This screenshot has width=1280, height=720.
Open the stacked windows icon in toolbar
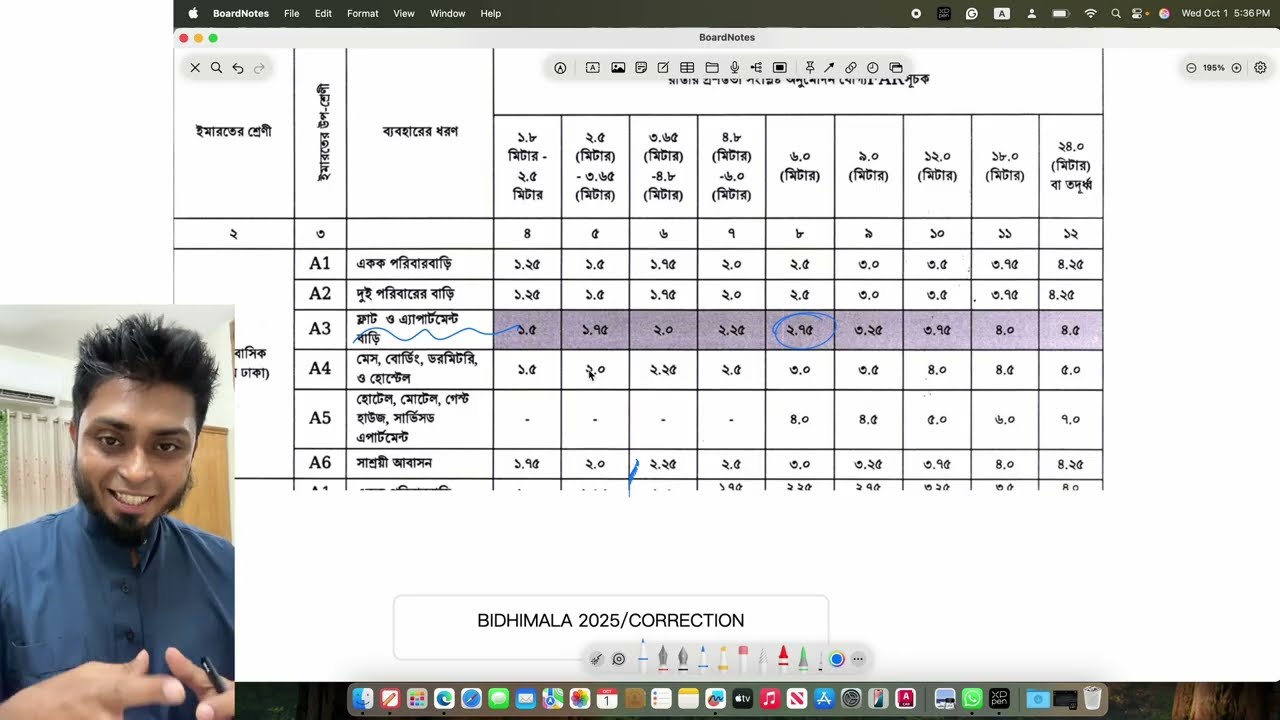pos(896,68)
